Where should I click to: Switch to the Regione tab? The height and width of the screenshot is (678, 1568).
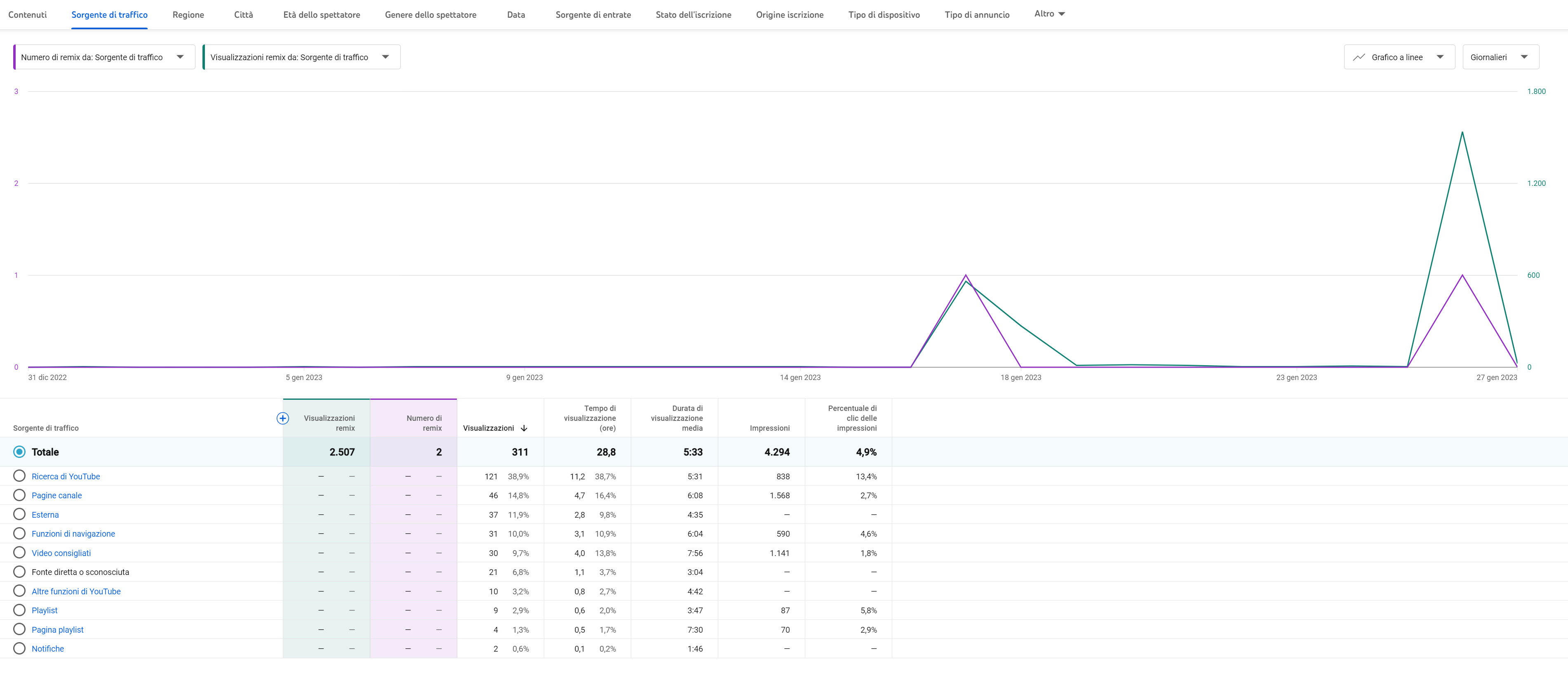tap(188, 14)
